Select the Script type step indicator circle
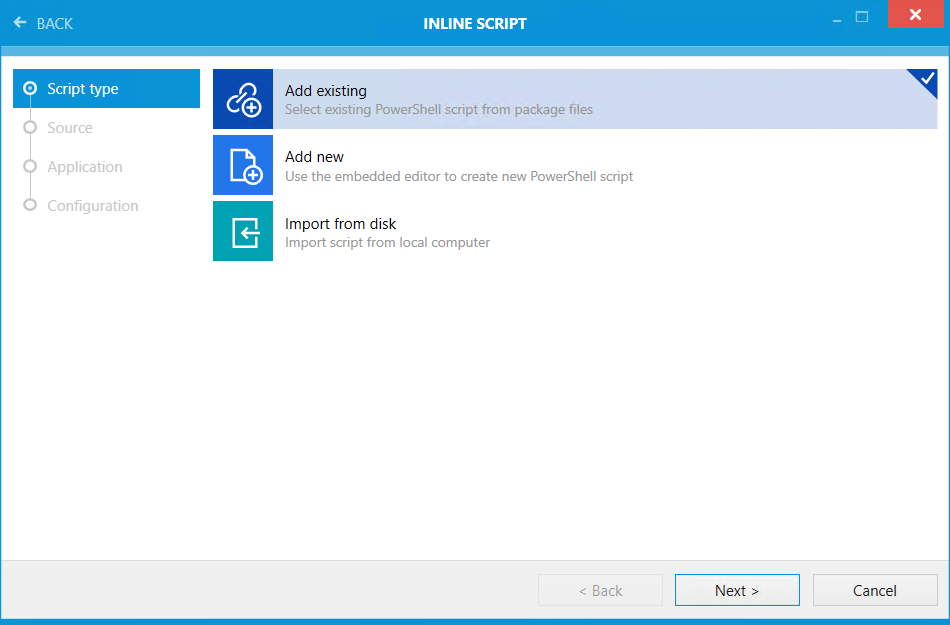This screenshot has width=950, height=625. (x=31, y=88)
